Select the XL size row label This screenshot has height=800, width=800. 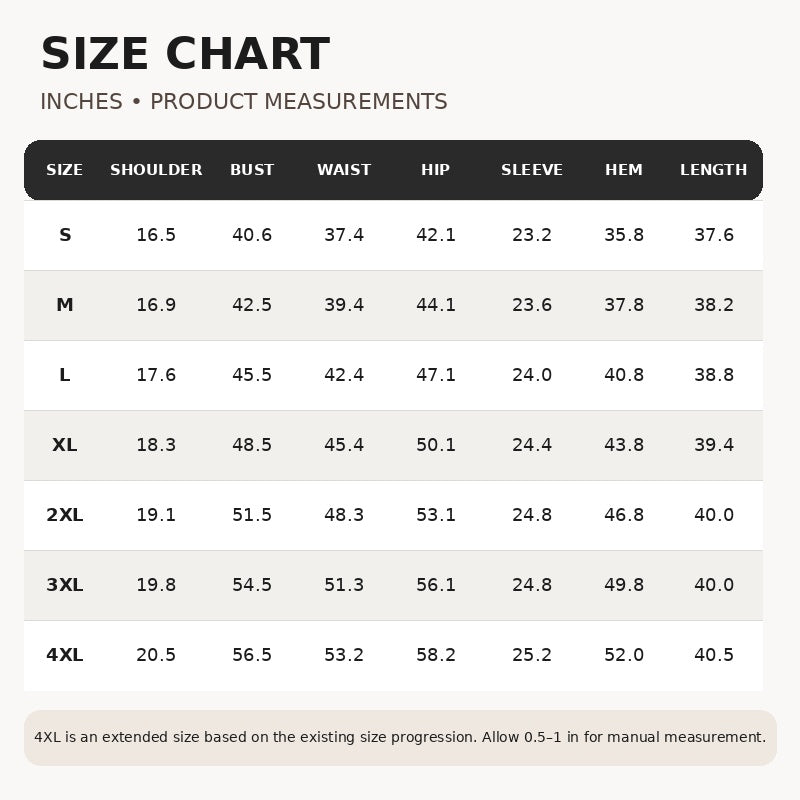click(x=65, y=445)
